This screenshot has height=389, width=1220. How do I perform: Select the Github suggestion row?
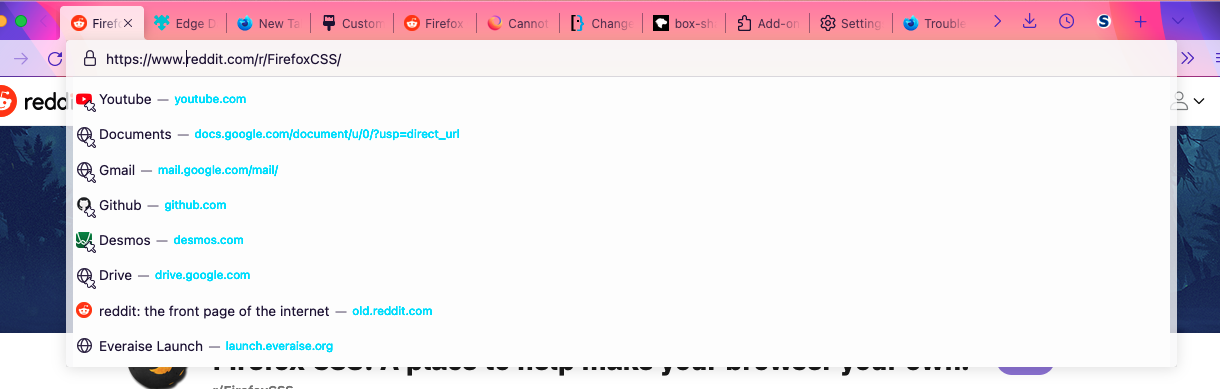(x=620, y=205)
